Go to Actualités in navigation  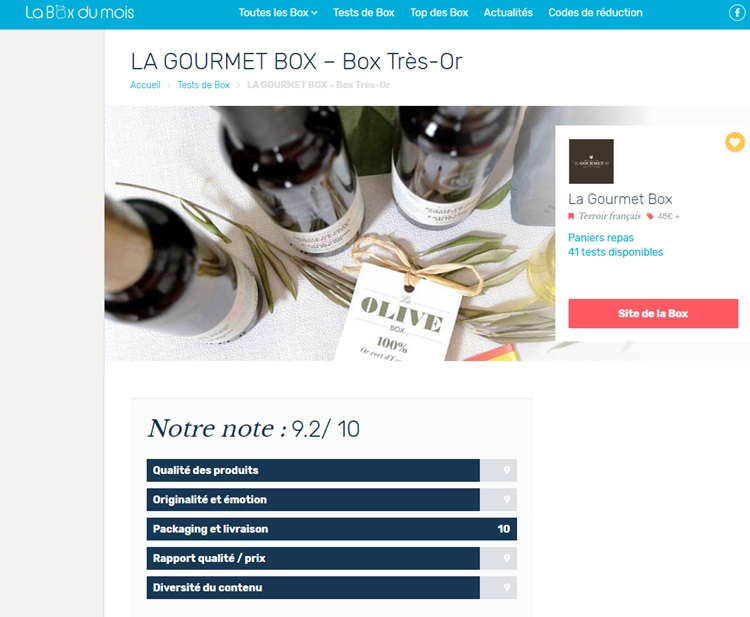point(508,13)
